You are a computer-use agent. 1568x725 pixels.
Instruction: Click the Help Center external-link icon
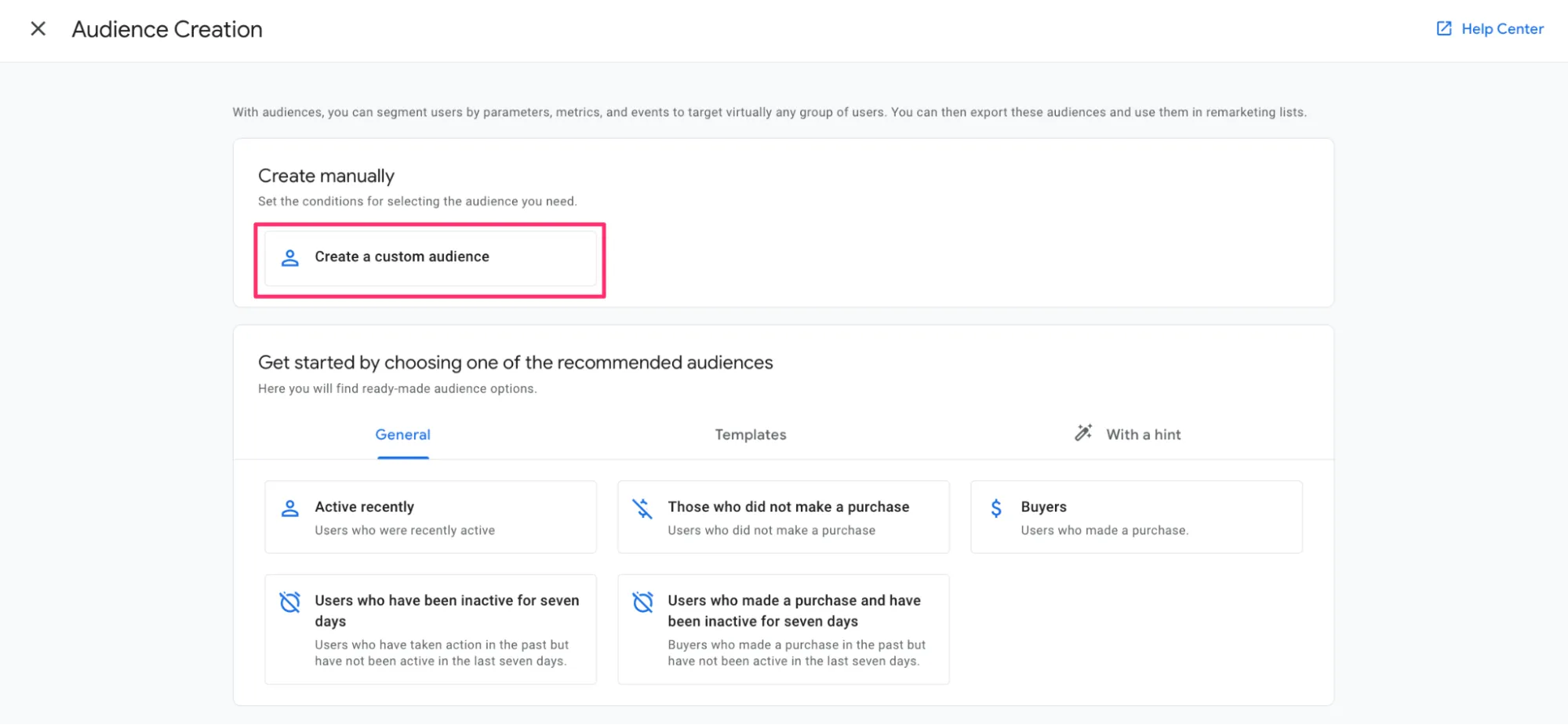1443,29
